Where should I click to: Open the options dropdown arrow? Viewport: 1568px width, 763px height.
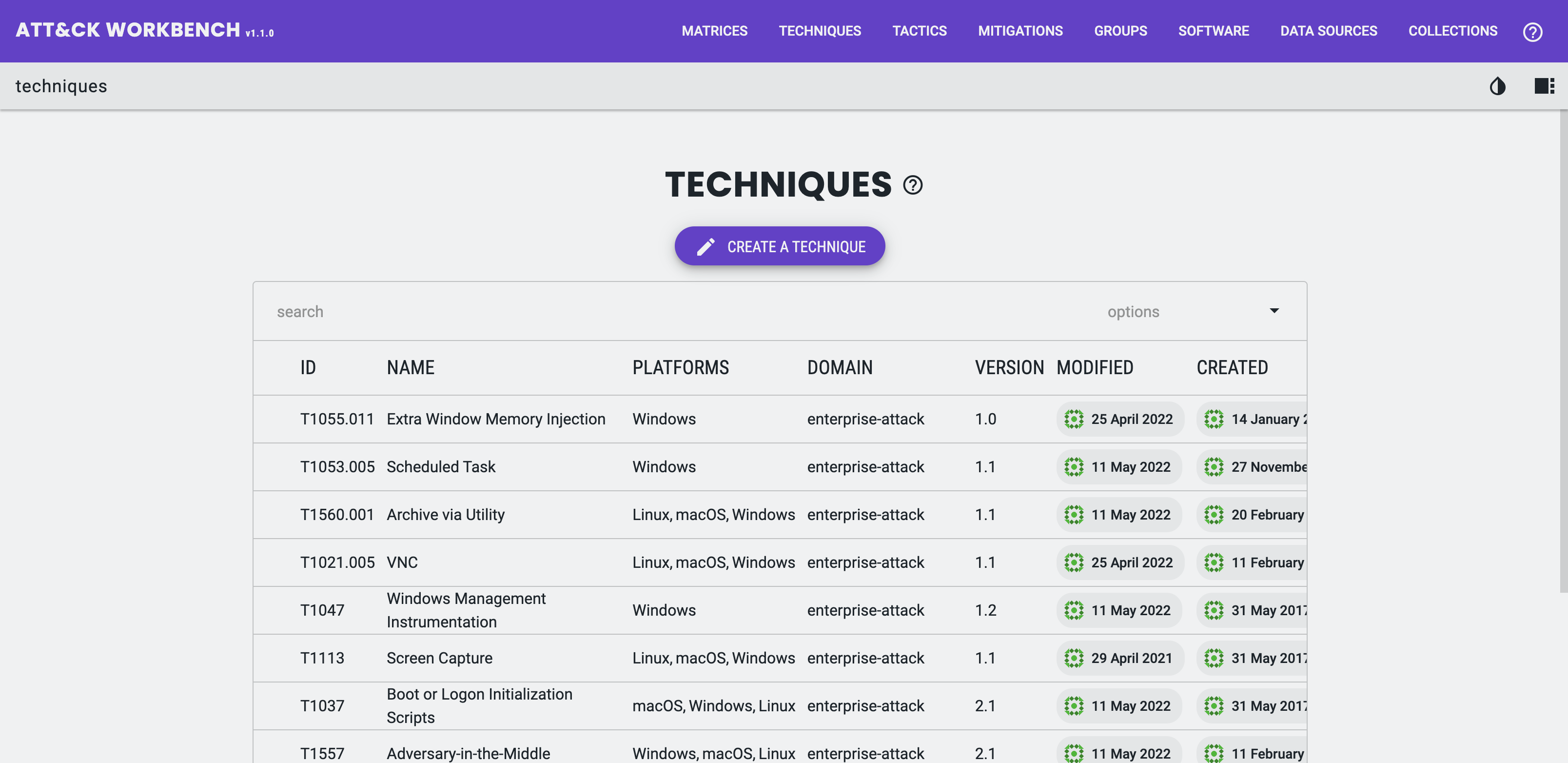(x=1274, y=311)
